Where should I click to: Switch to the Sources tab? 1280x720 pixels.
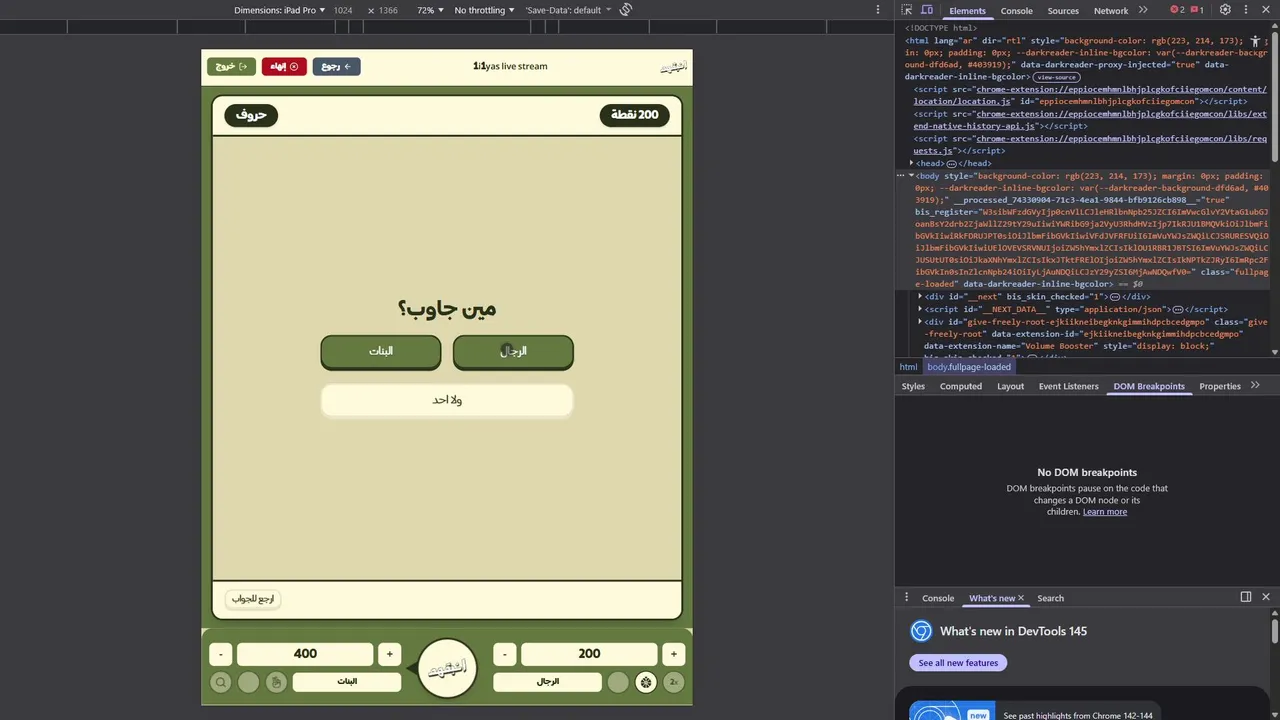[x=1063, y=10]
